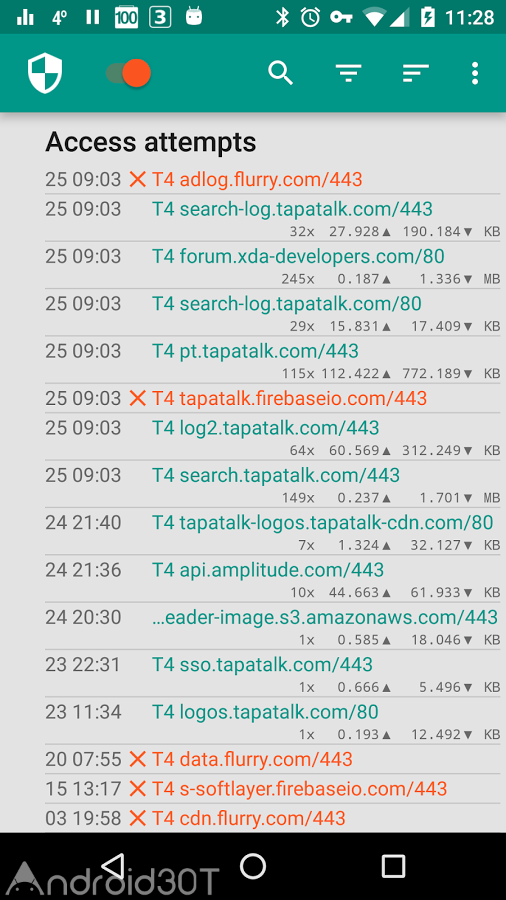Screen dimensions: 506x900
Task: Tap the blocked X icon beside adlog.flurry.com
Action: [x=137, y=180]
